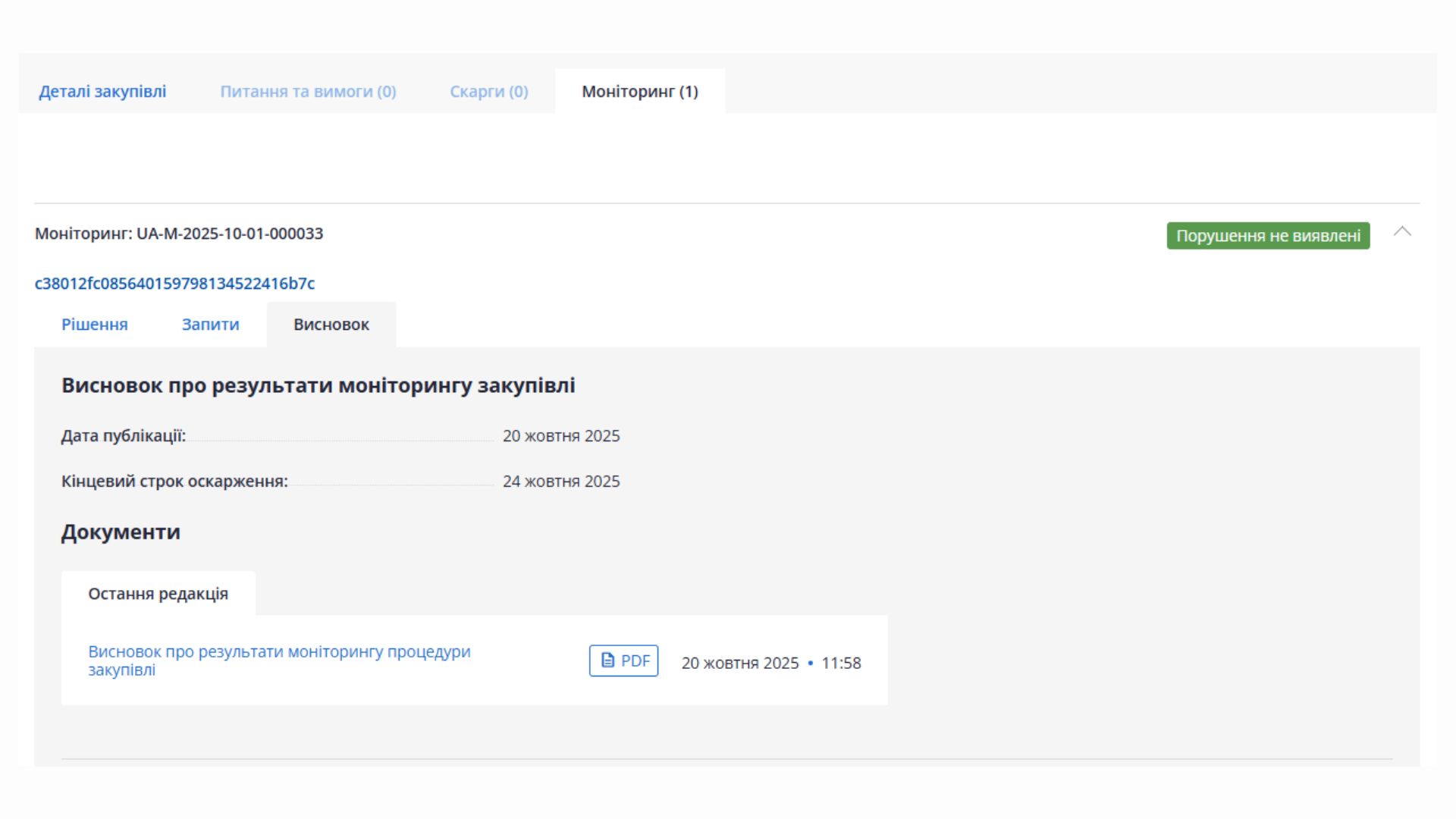The width and height of the screenshot is (1456, 819).
Task: Click the publication date 20 жовтня 2025
Action: [x=561, y=436]
